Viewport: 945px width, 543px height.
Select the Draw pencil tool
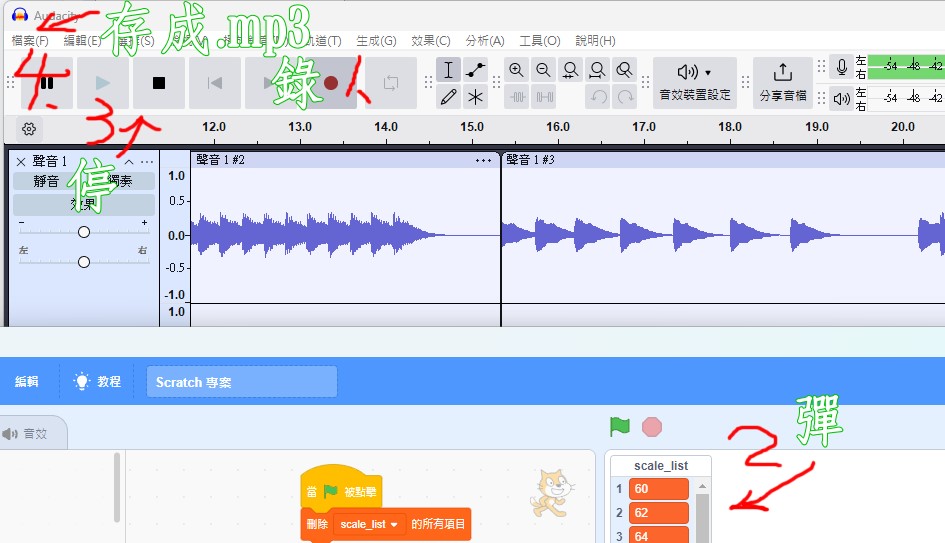[448, 97]
